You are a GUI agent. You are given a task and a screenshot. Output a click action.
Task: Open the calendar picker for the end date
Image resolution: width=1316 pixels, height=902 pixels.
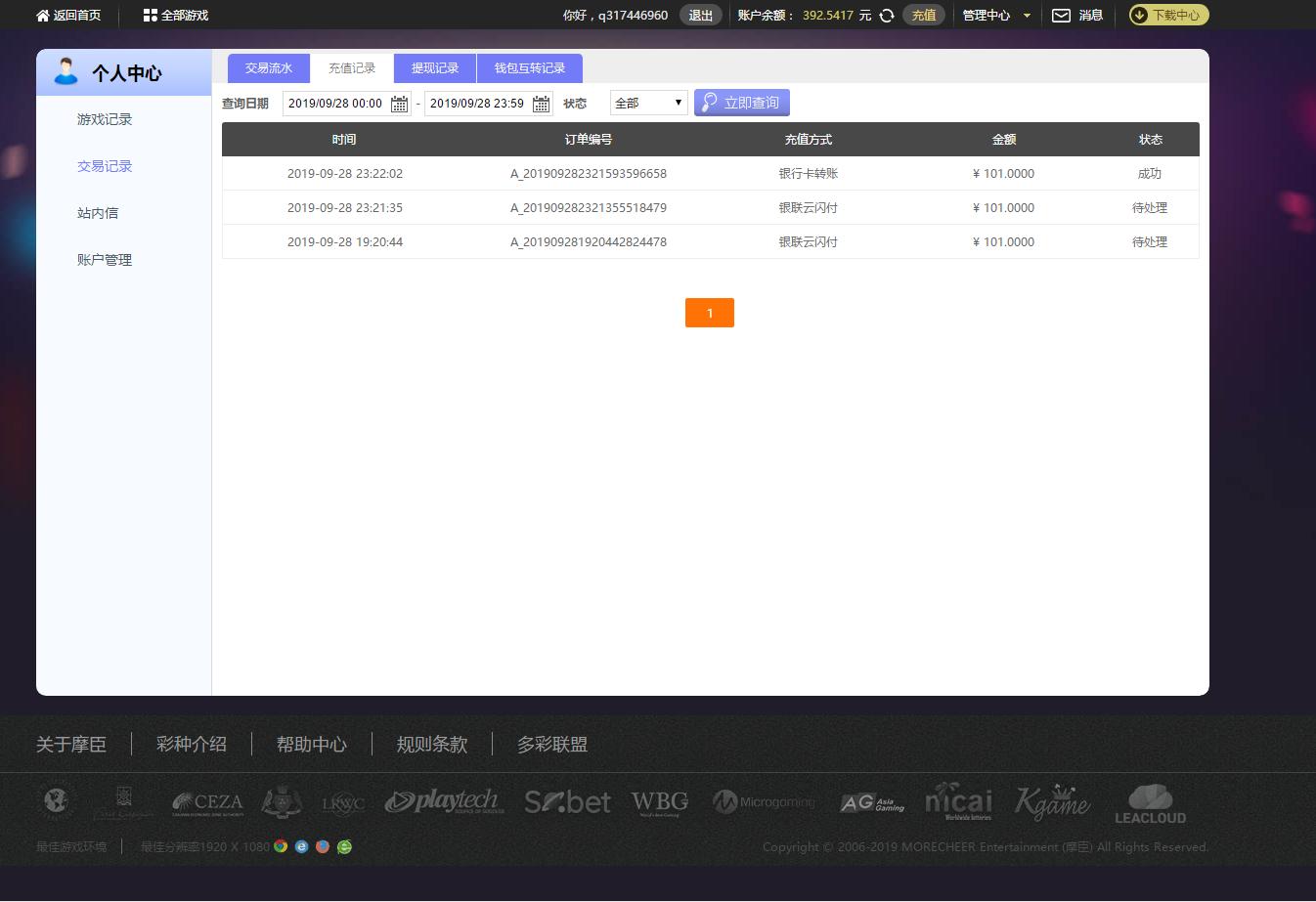coord(541,103)
